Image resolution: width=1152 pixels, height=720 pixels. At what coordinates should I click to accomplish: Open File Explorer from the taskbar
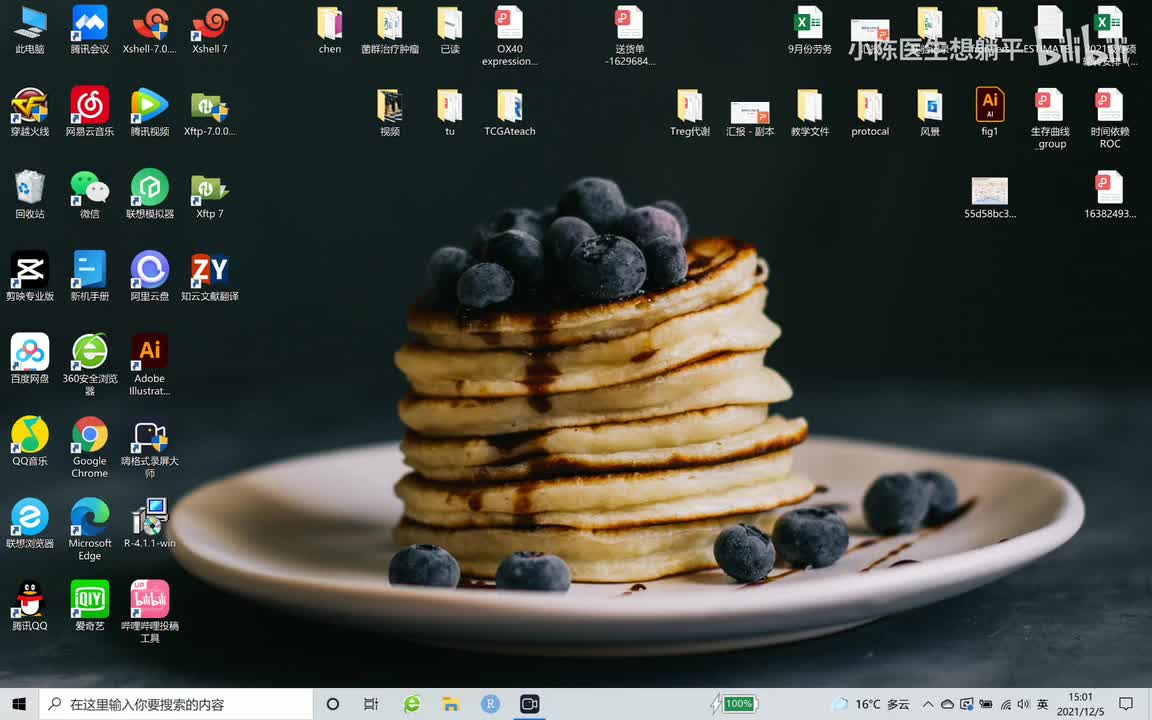pyautogui.click(x=451, y=704)
